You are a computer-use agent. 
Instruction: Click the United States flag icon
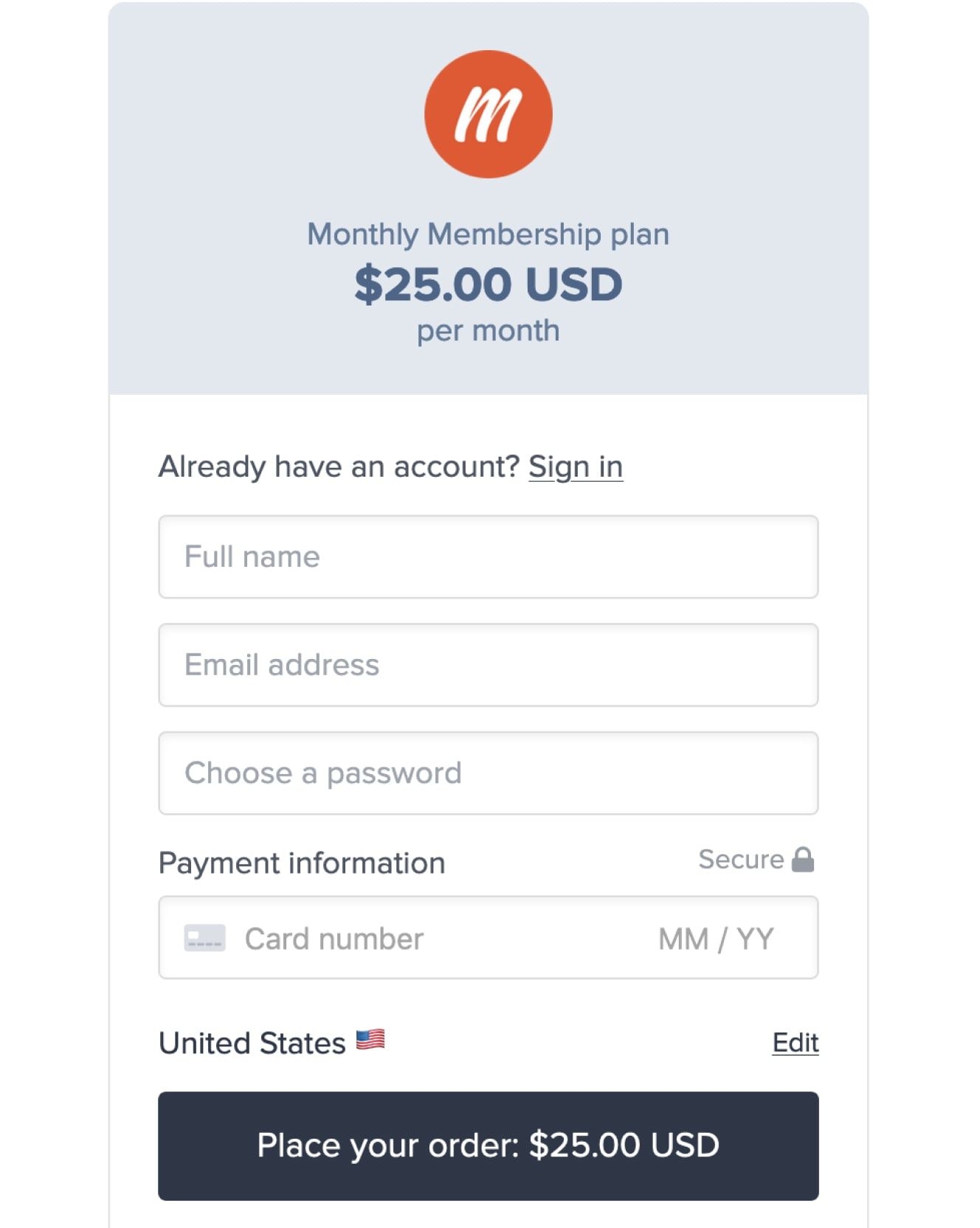370,1040
